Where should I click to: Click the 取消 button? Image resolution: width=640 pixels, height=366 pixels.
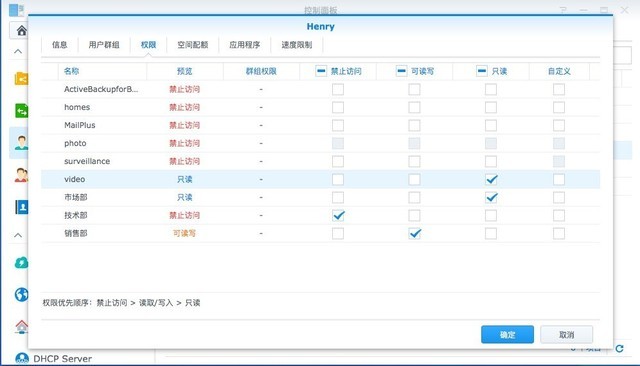[567, 335]
